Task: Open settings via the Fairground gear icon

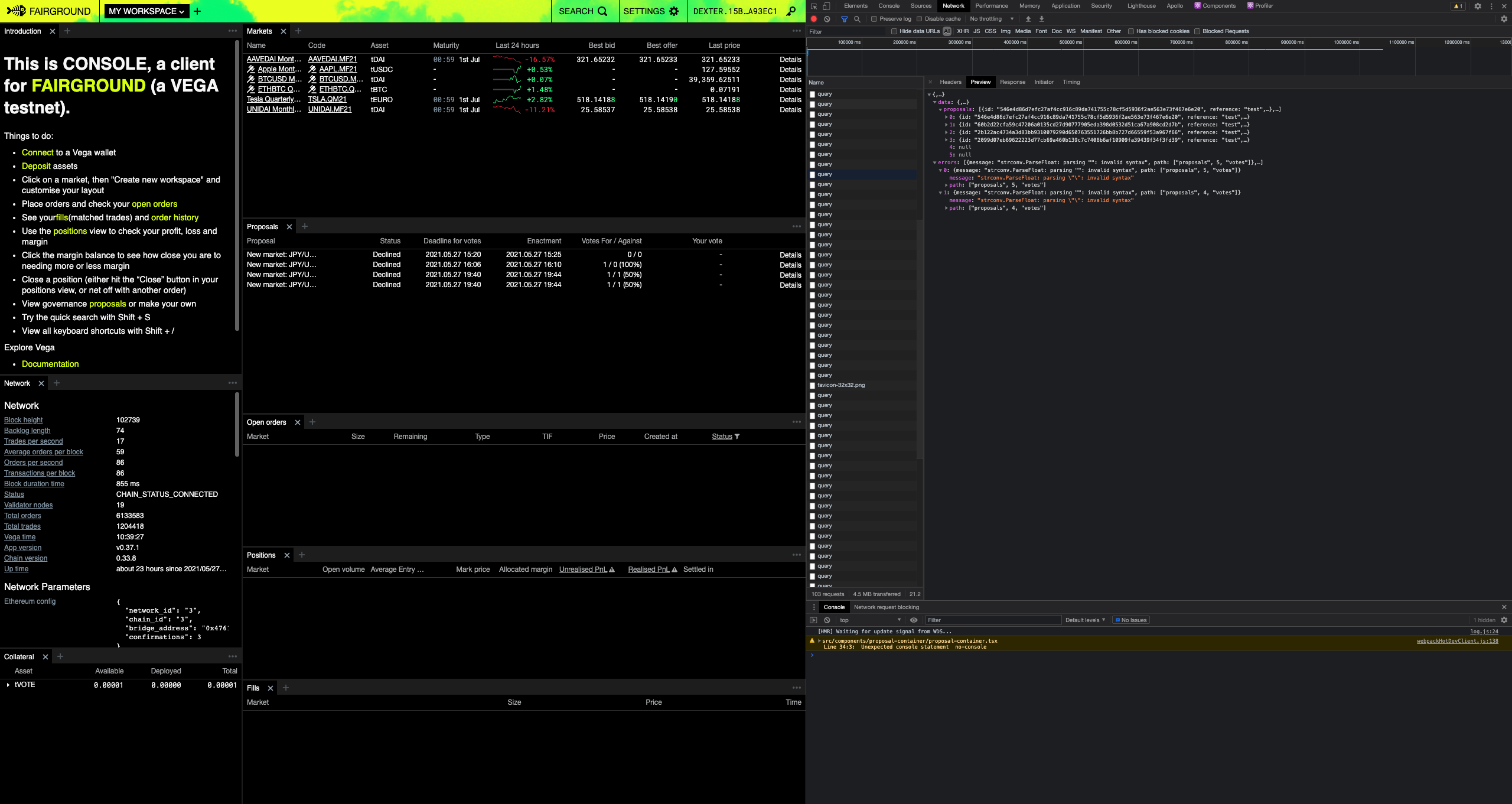Action: coord(673,11)
